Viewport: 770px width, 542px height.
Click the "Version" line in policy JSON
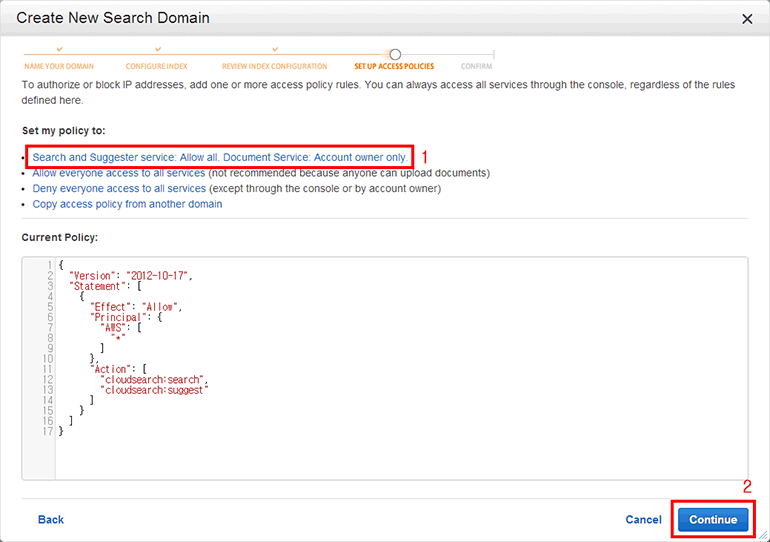[130, 275]
